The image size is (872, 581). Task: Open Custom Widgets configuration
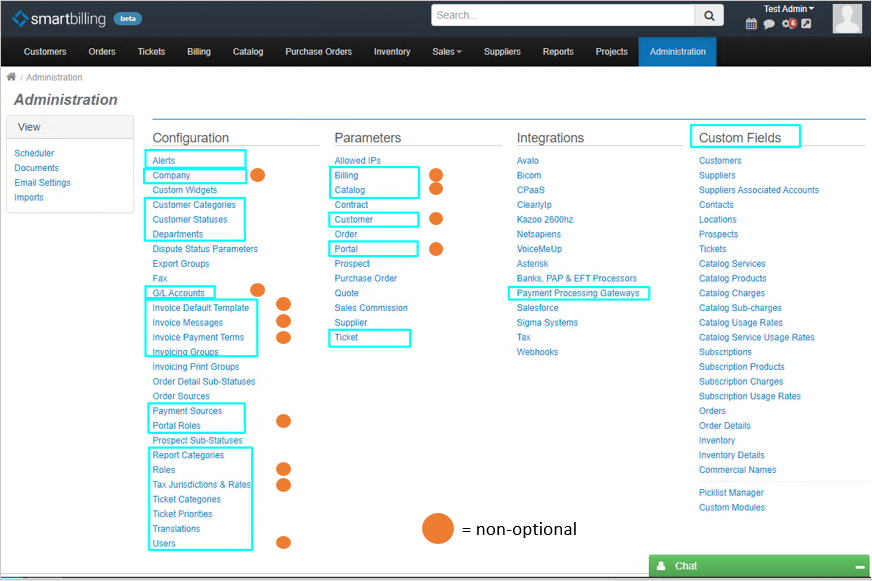(185, 190)
